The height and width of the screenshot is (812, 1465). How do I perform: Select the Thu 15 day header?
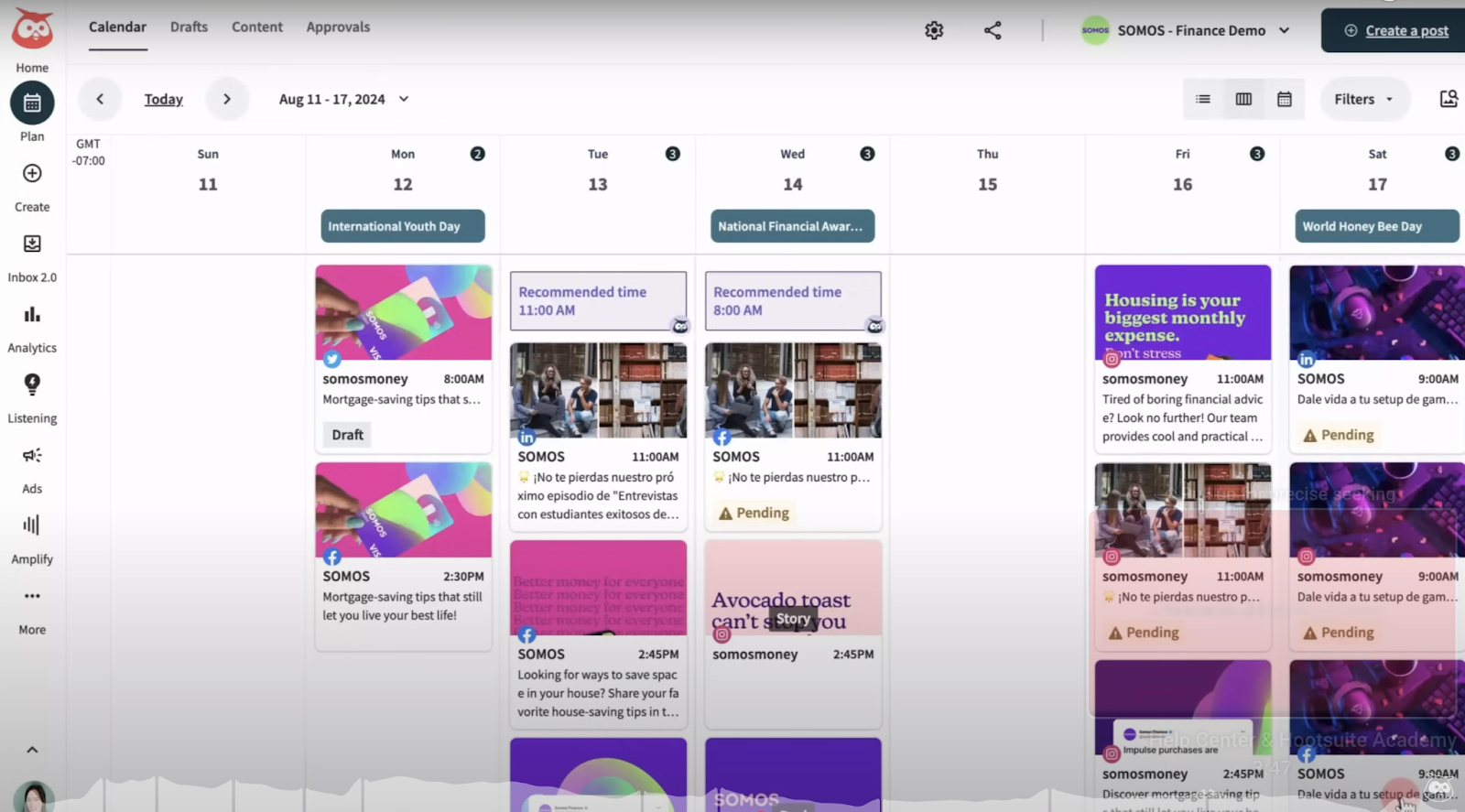[987, 171]
